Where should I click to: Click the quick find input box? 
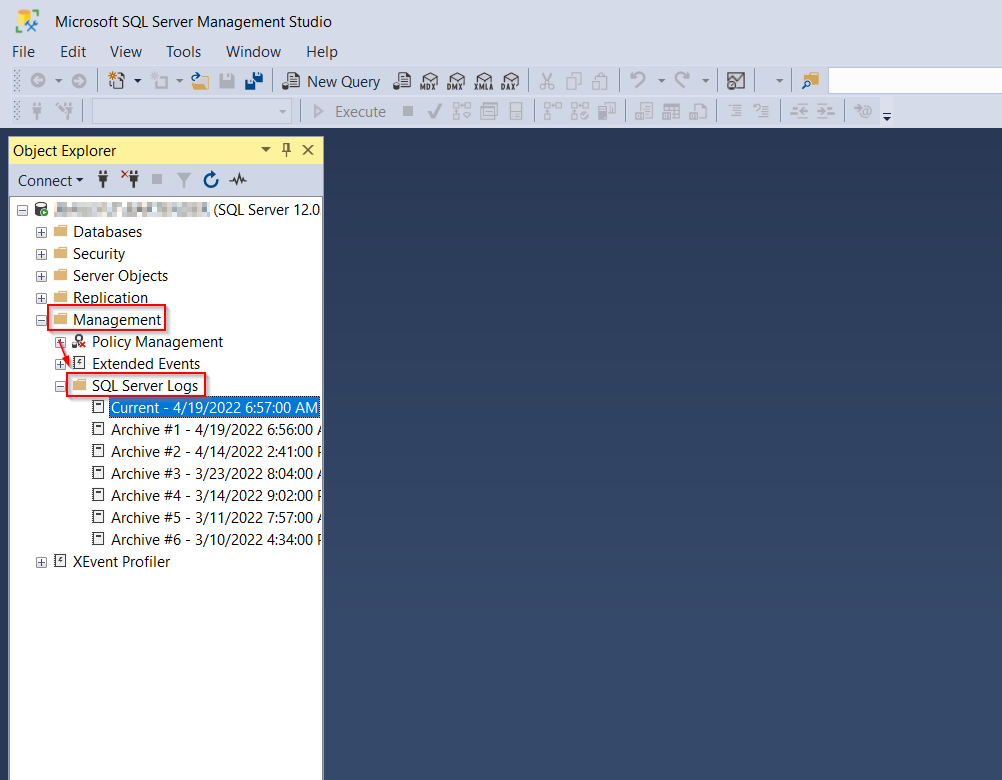point(915,81)
